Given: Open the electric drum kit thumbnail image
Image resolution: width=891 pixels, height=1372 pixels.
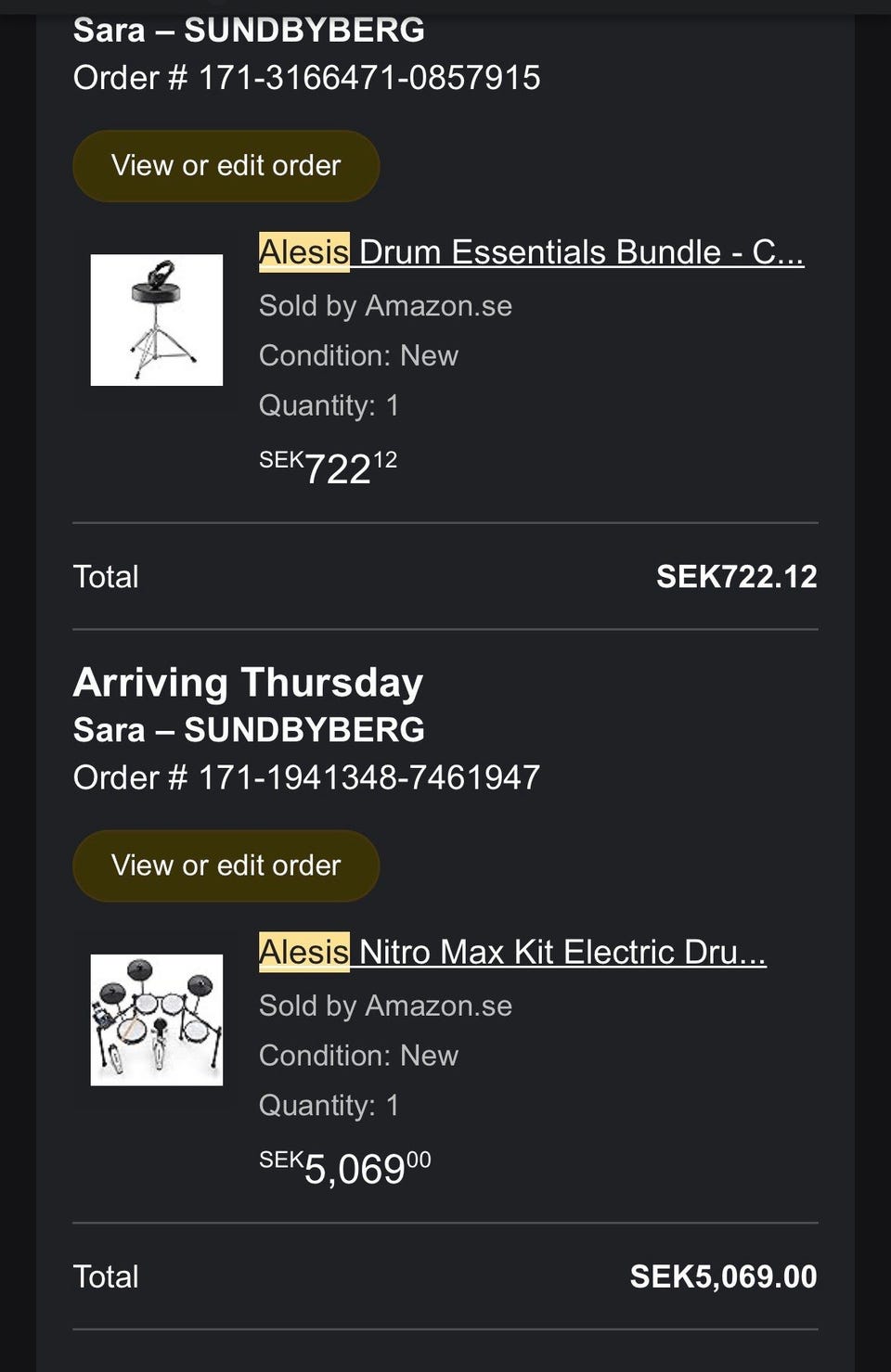Looking at the screenshot, I should (x=156, y=1019).
